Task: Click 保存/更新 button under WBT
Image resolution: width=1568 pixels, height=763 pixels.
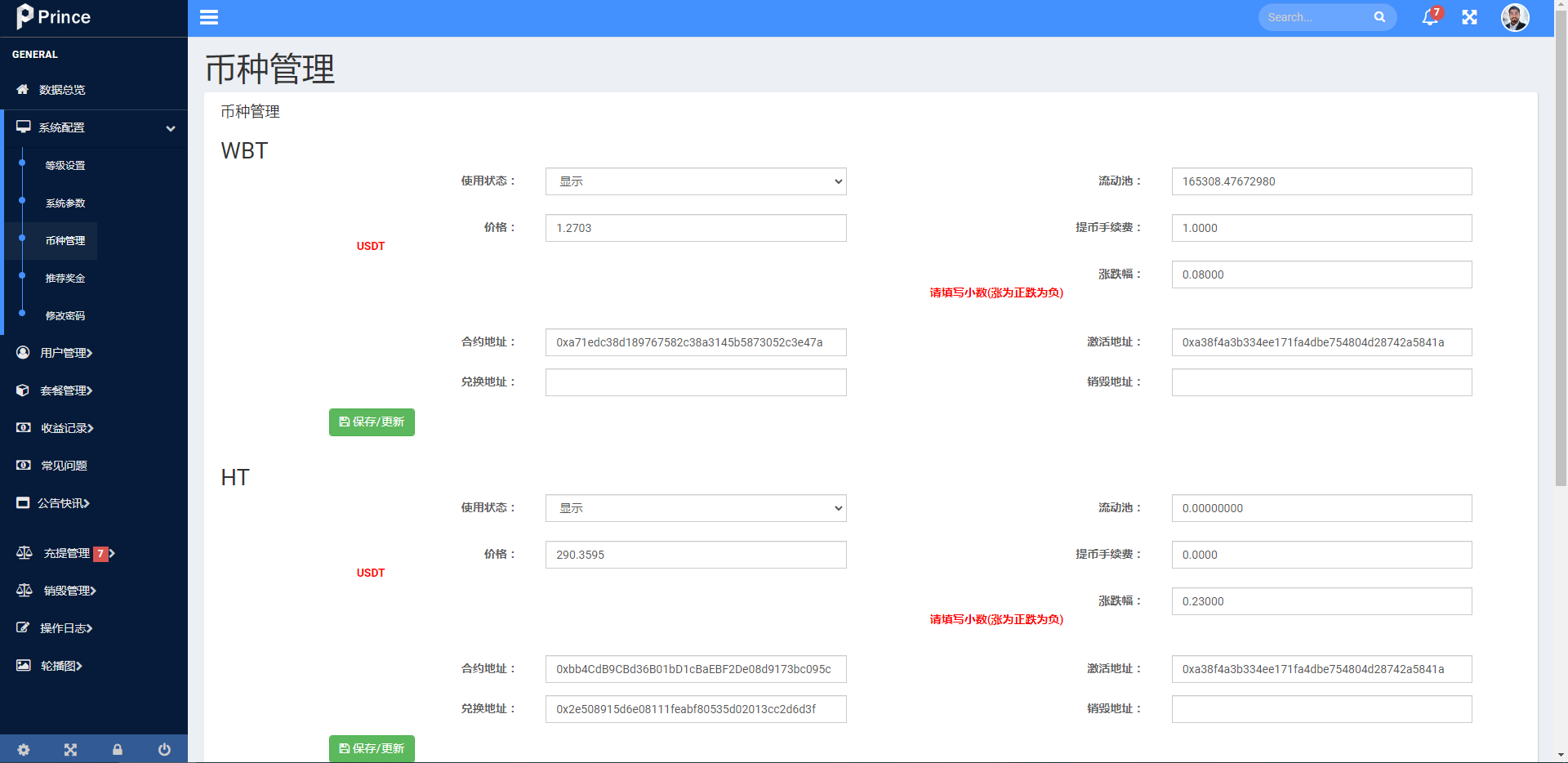Action: click(x=372, y=422)
